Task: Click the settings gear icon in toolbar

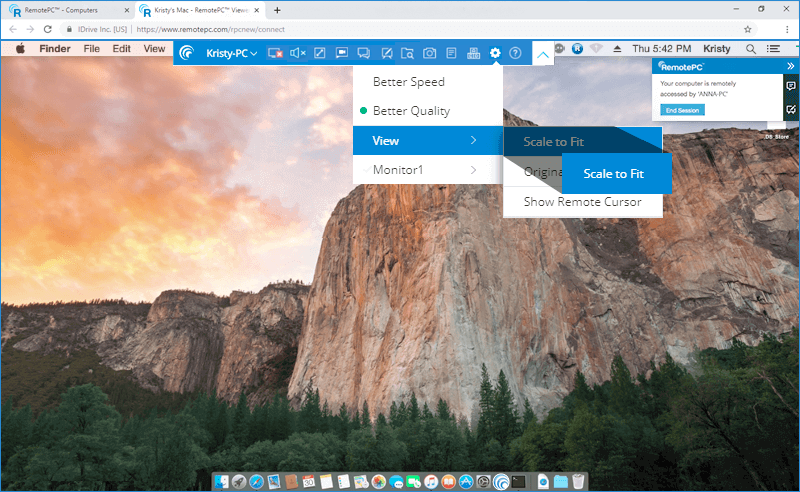Action: (x=495, y=53)
